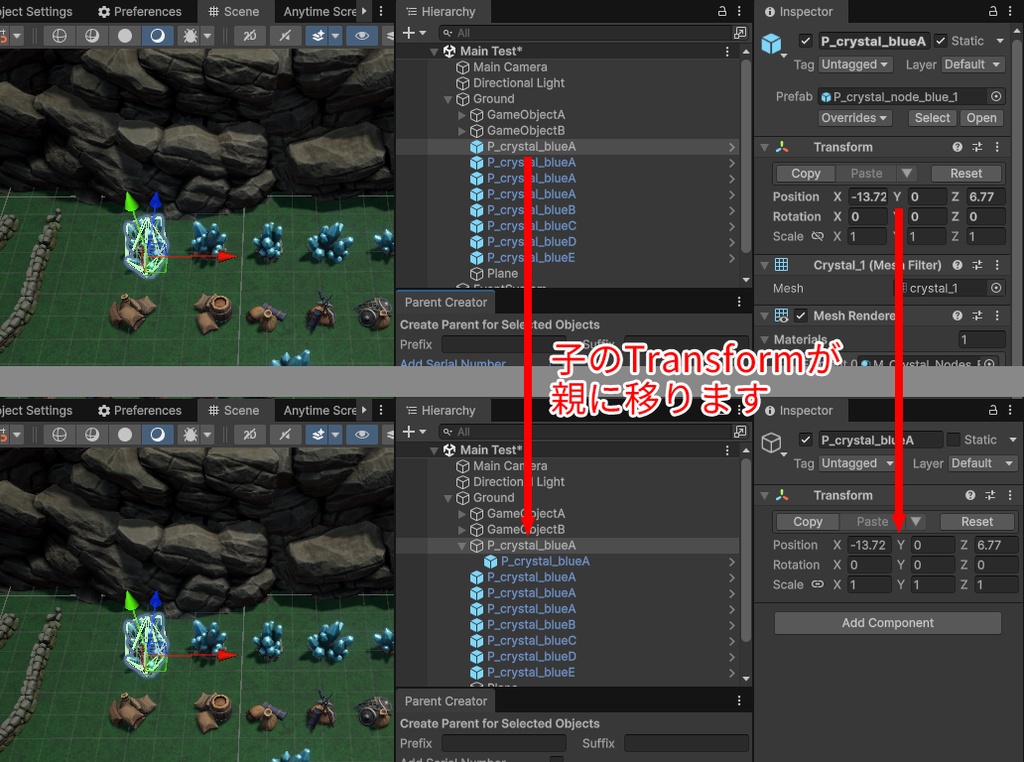Open Transform presets icon in upper Inspector
Screen dimensions: 1024x762
(977, 147)
